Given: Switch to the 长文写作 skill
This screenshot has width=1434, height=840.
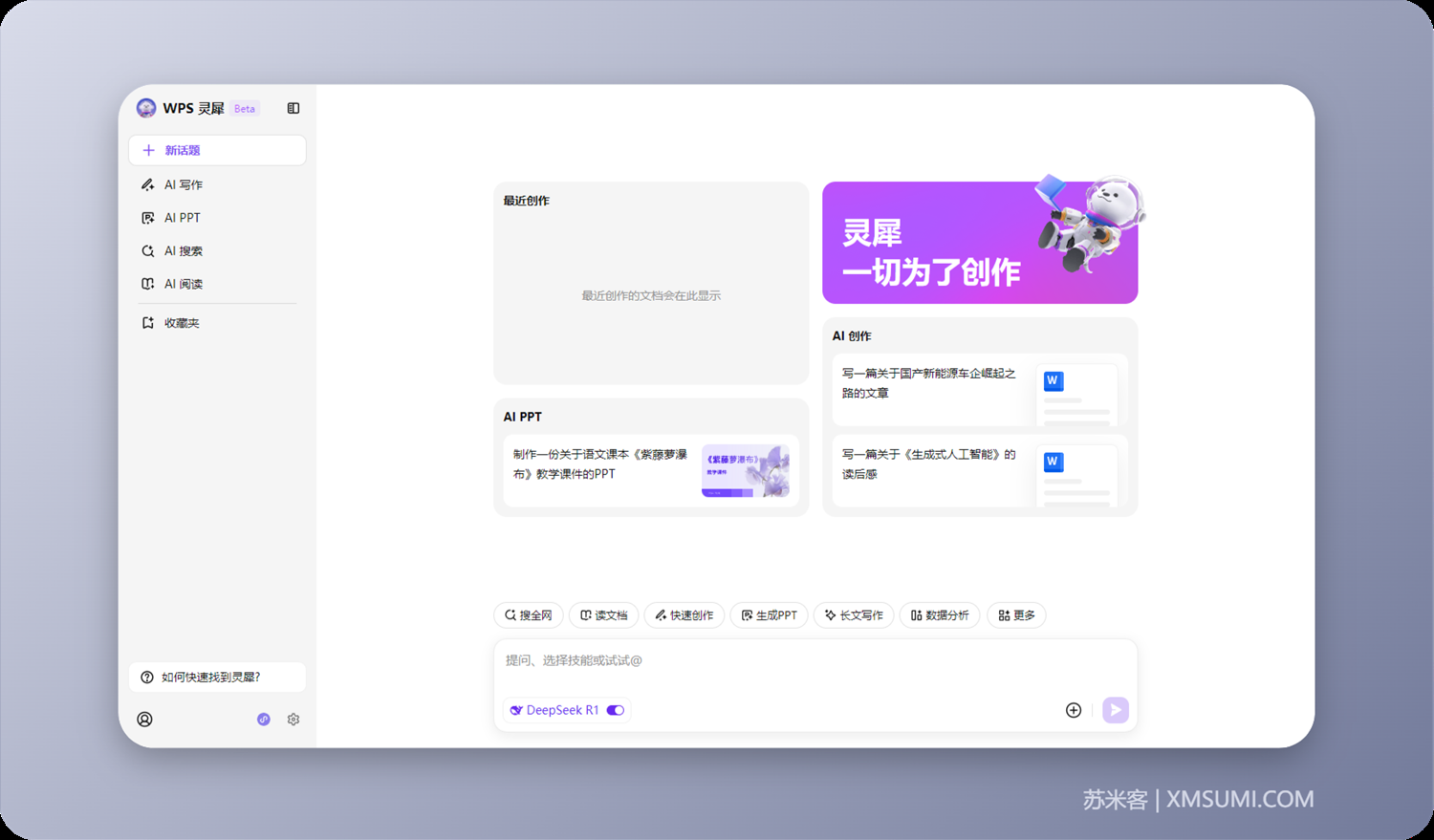Looking at the screenshot, I should pyautogui.click(x=854, y=614).
